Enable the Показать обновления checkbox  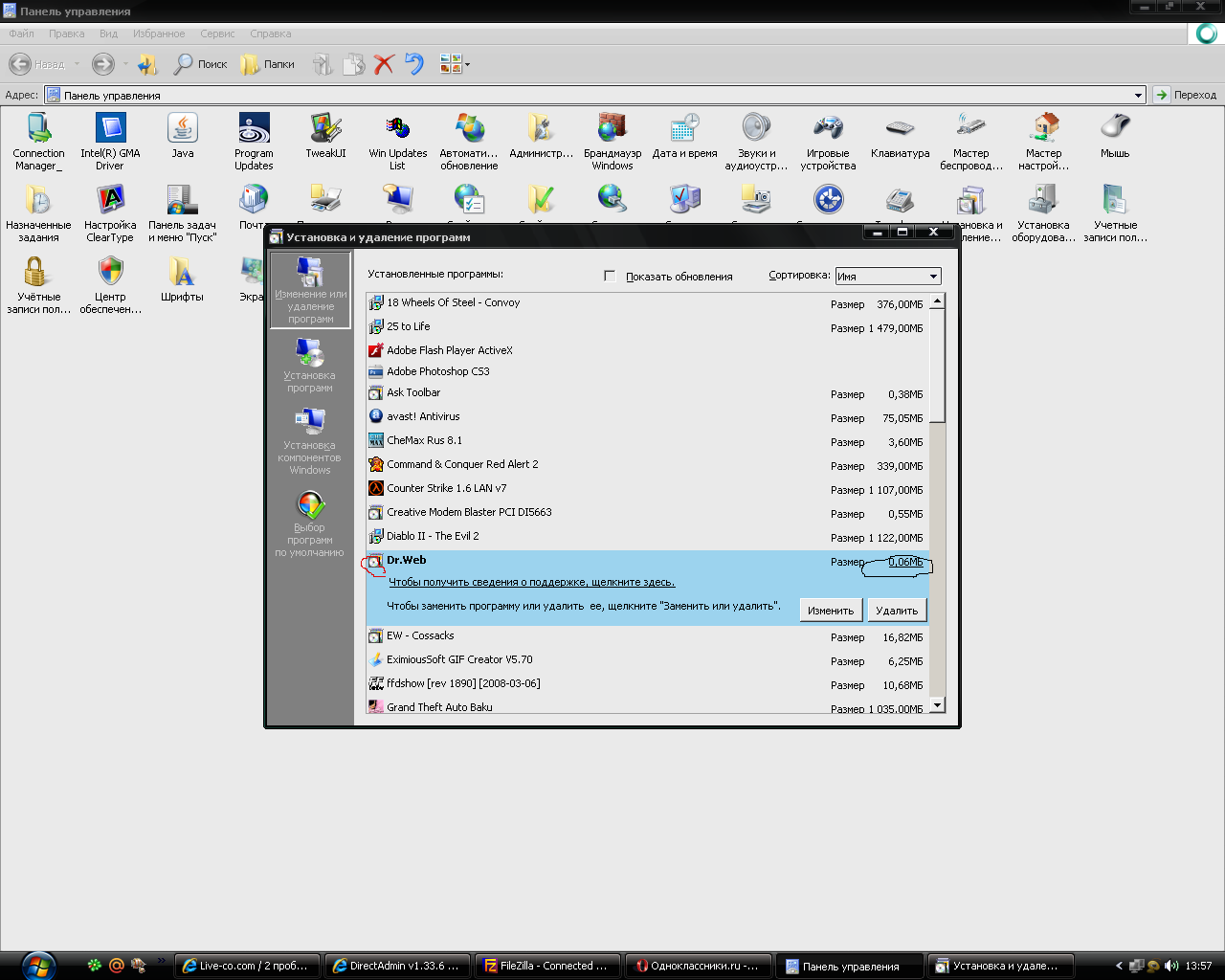[610, 276]
